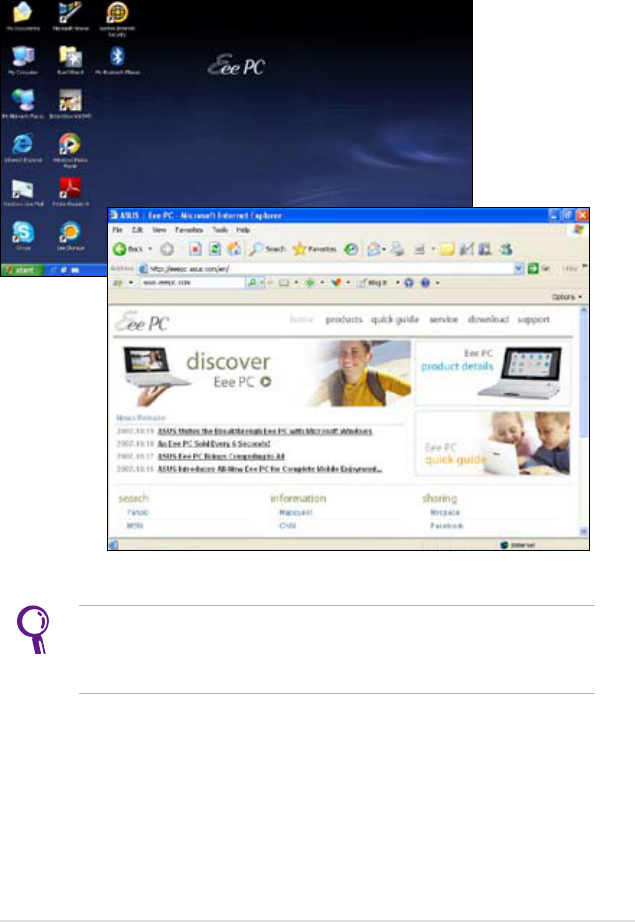Open 'An Eee PC Sold Every 6 Seconds!' news
The width and height of the screenshot is (635, 922).
214,444
